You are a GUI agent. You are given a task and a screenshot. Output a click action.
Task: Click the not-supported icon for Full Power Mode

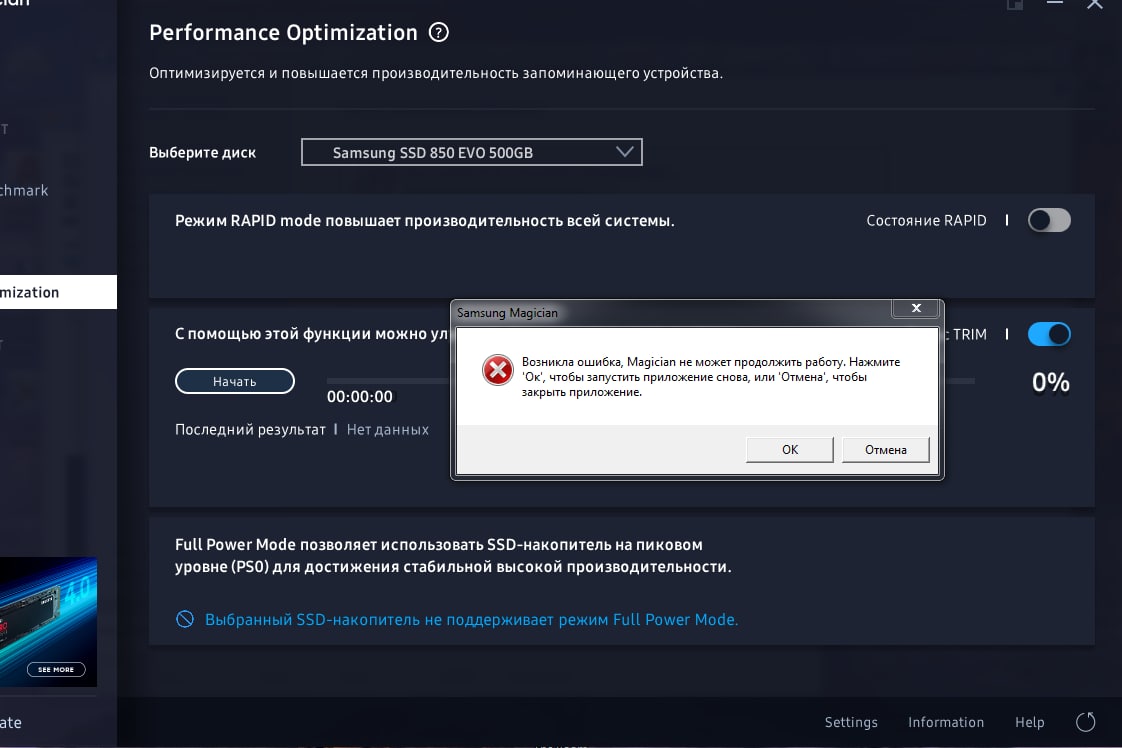click(185, 619)
